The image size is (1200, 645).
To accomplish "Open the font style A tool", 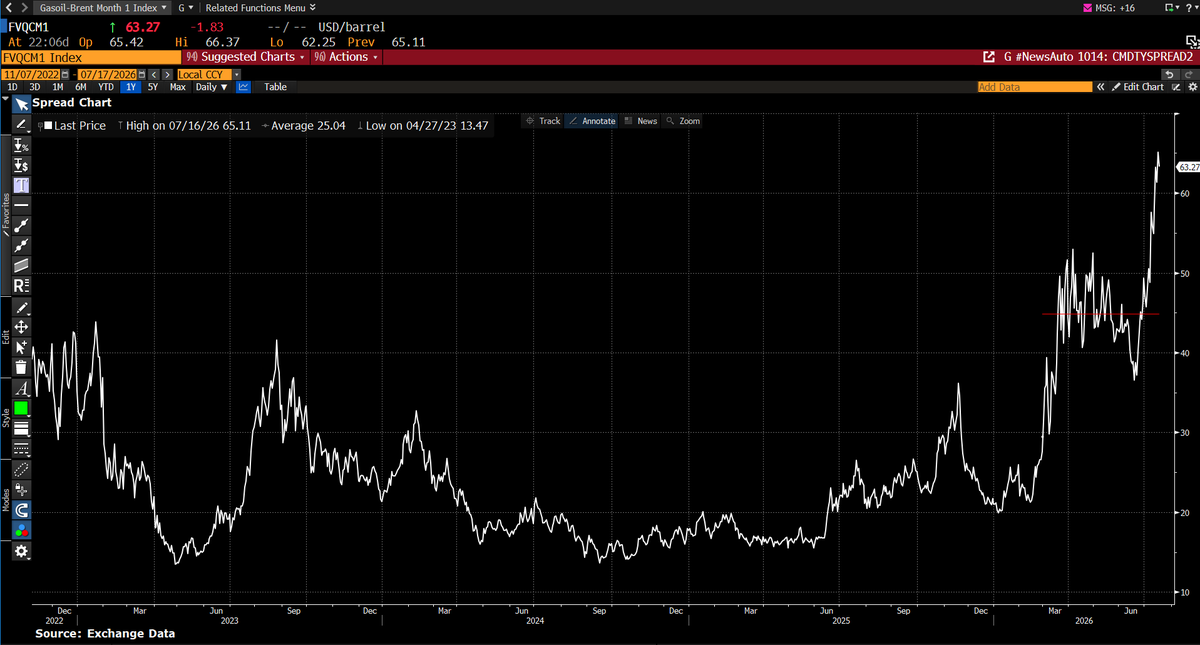I will coord(21,388).
